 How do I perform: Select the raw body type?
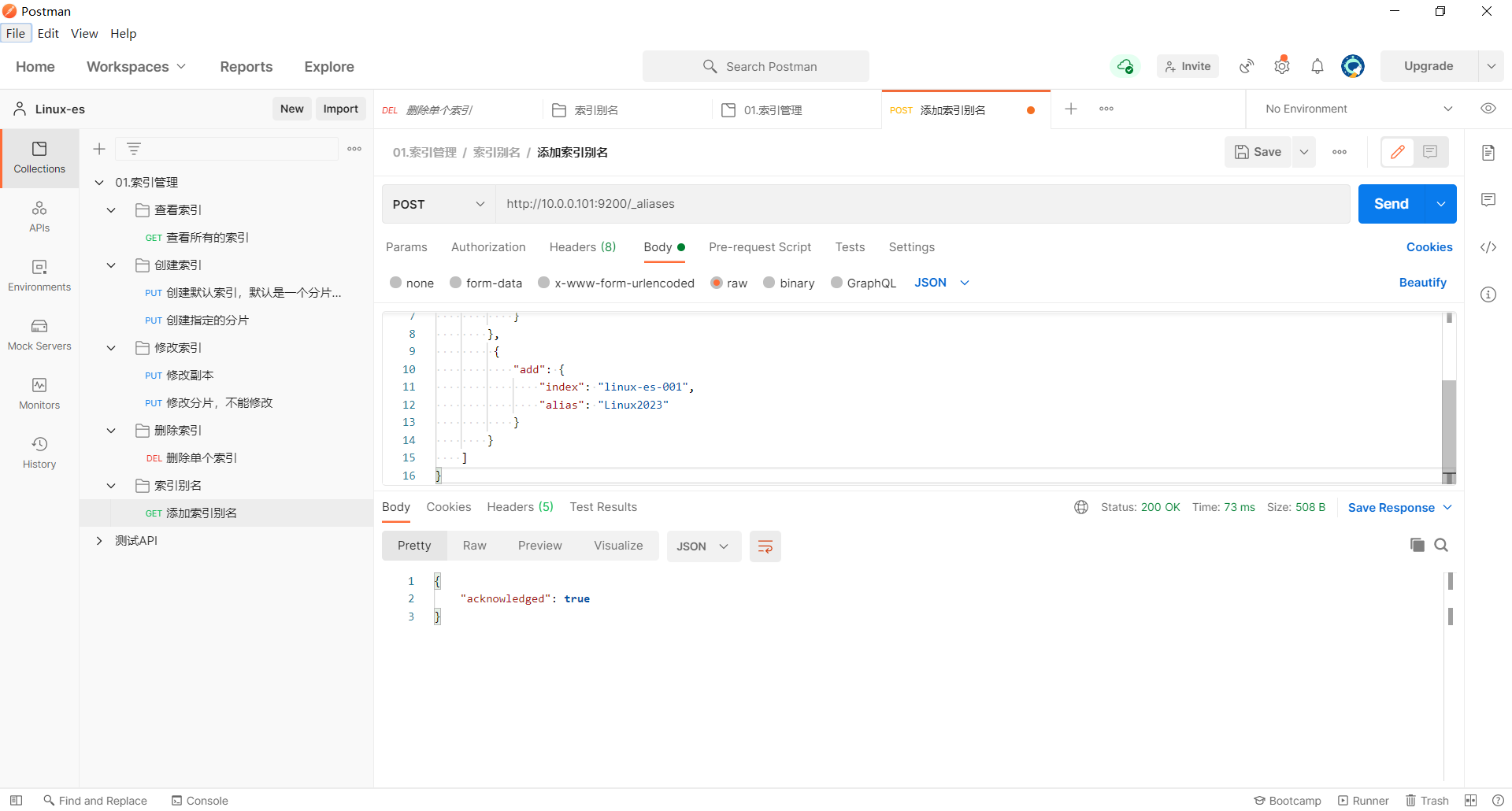coord(717,283)
